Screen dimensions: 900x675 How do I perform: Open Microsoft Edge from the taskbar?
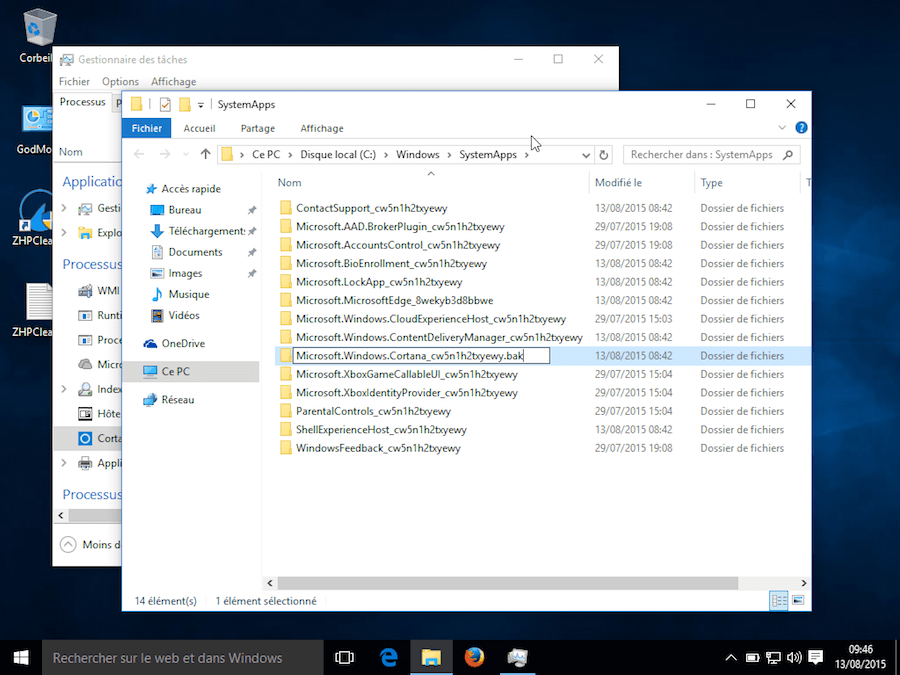click(x=389, y=657)
